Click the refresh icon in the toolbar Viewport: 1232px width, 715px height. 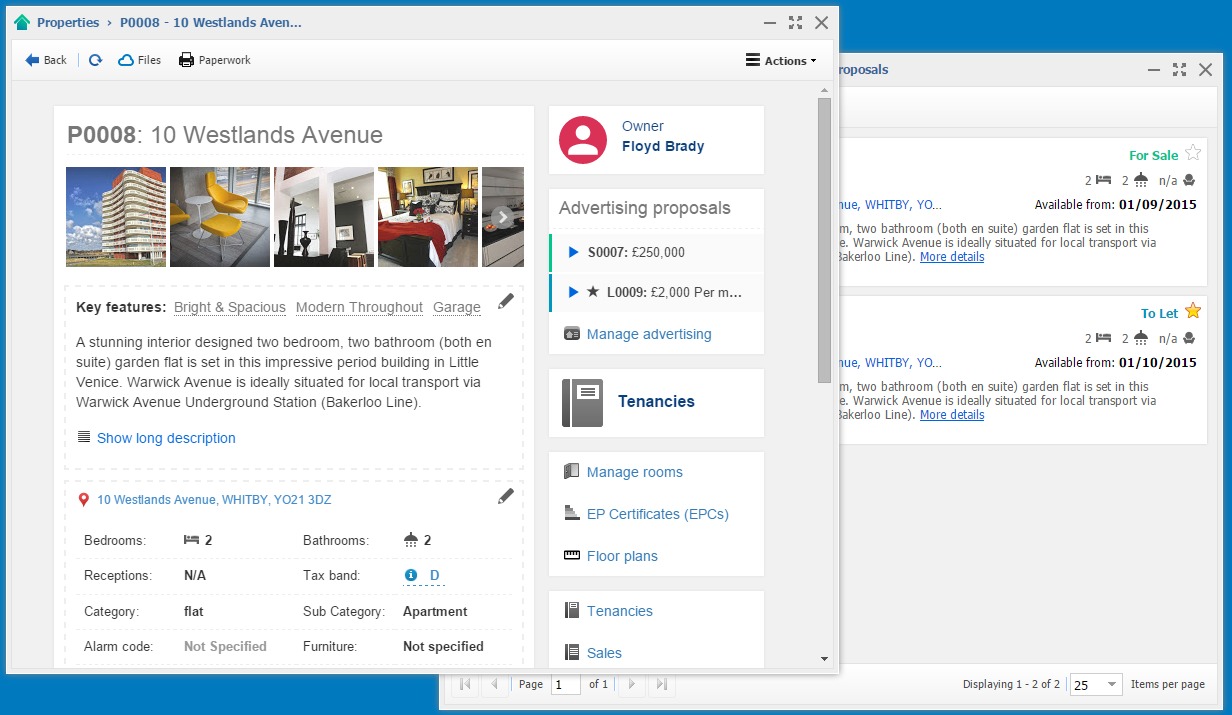point(95,60)
